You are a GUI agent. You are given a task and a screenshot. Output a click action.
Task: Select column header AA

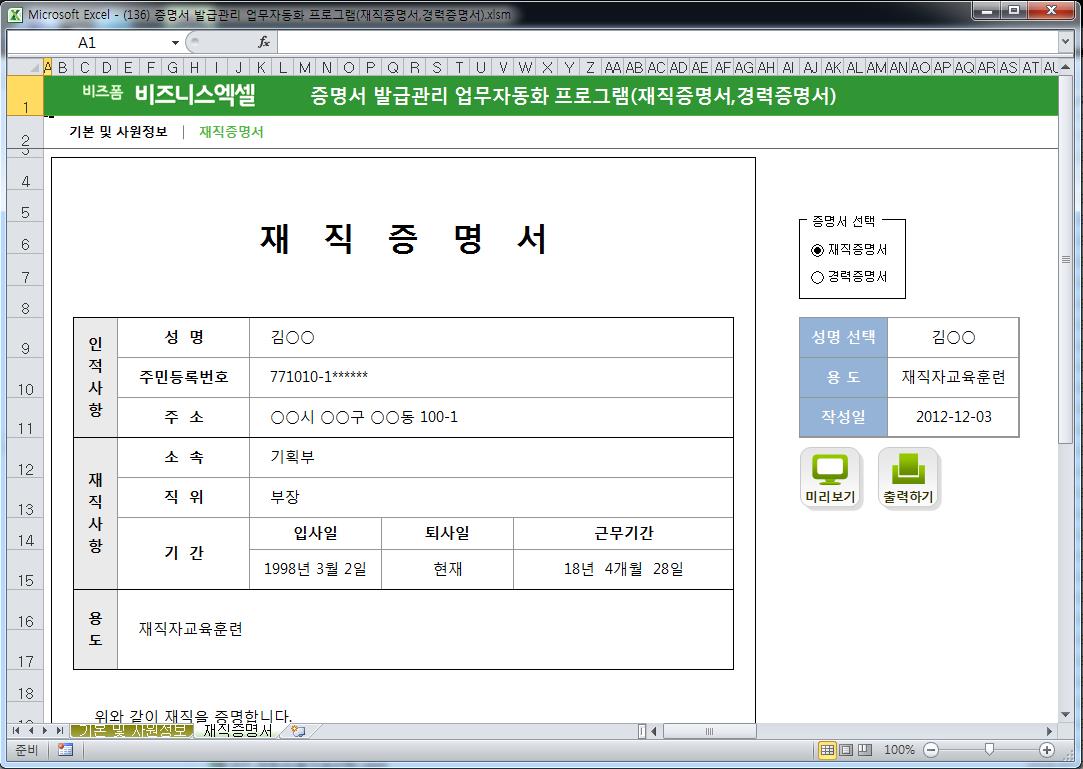613,67
